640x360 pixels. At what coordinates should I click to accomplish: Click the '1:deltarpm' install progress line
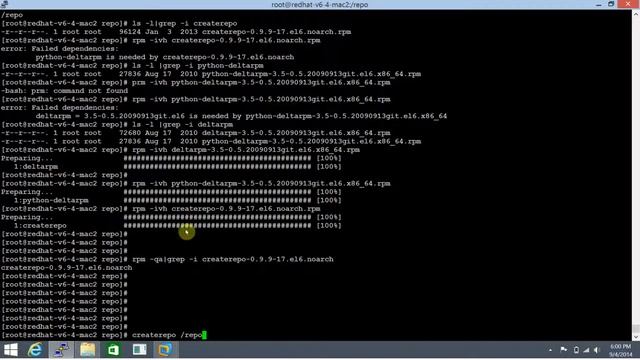(x=171, y=167)
